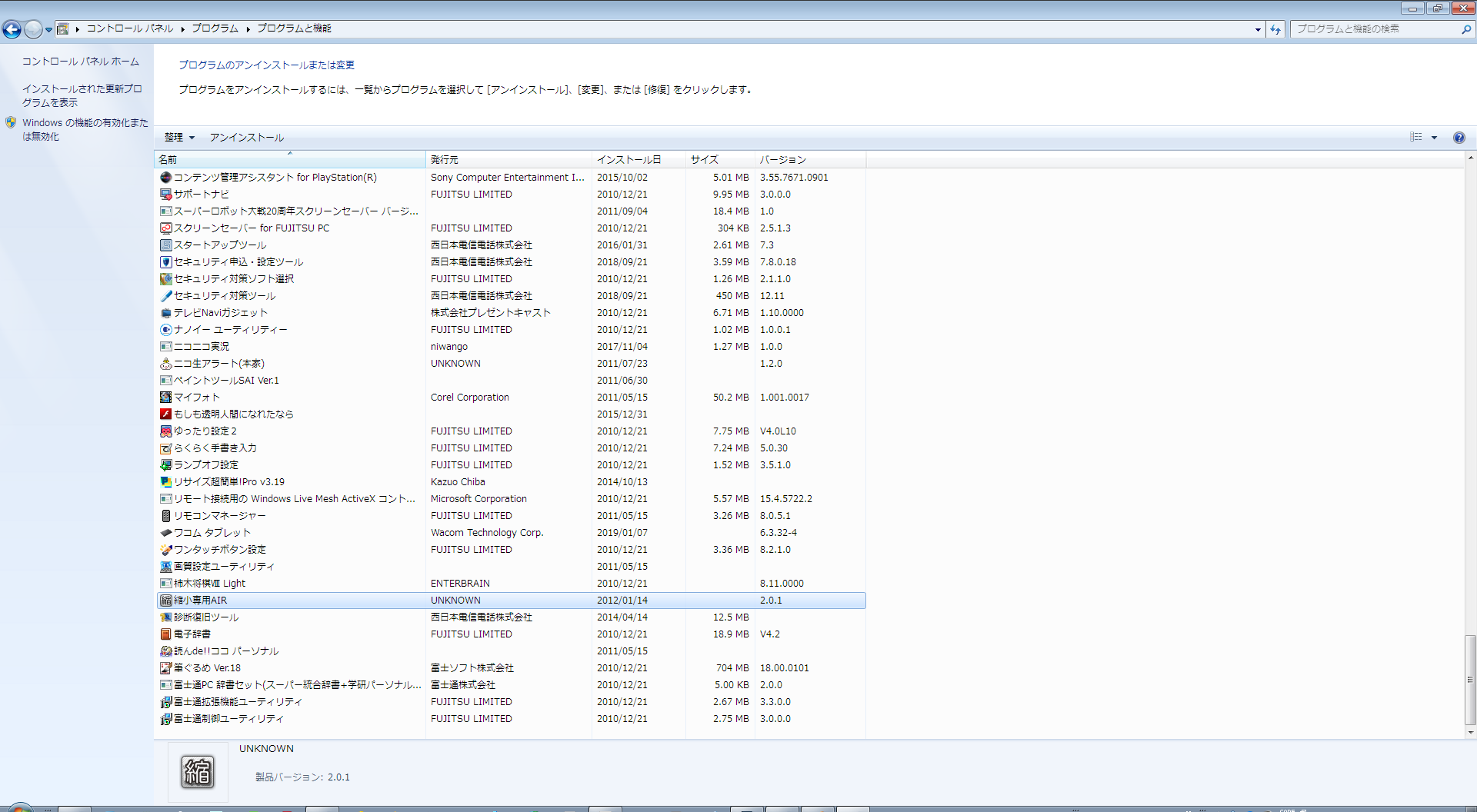Click the テレビNaviガジェット icon

point(165,313)
